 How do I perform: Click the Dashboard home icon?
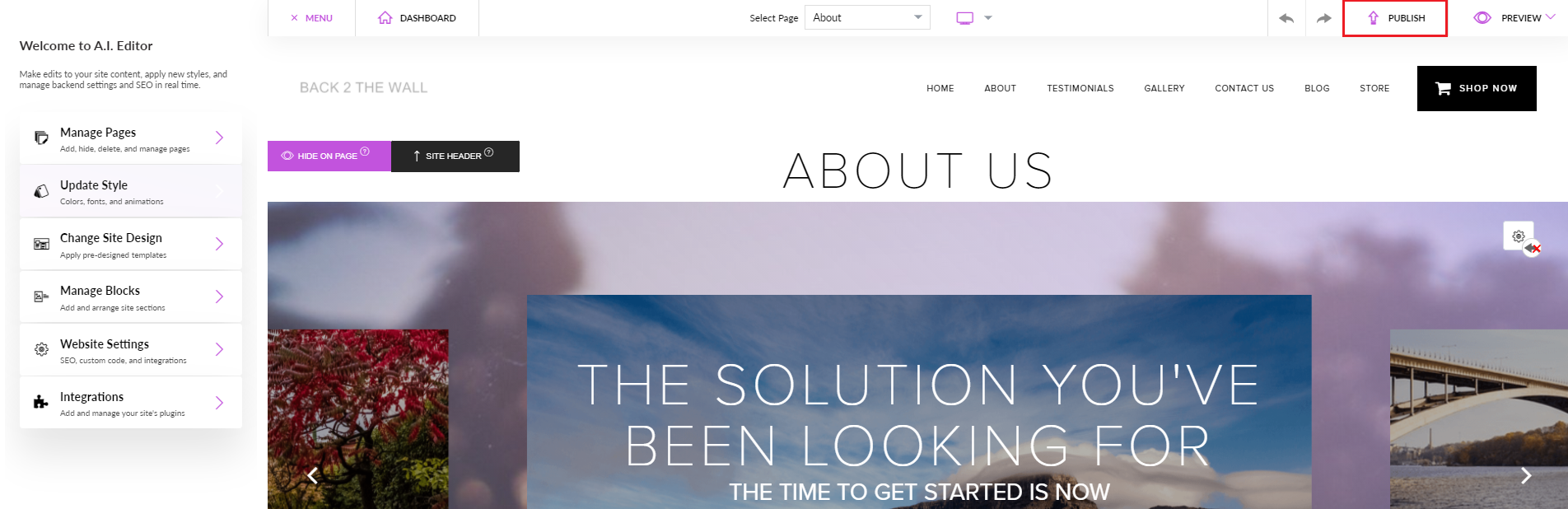click(x=385, y=17)
